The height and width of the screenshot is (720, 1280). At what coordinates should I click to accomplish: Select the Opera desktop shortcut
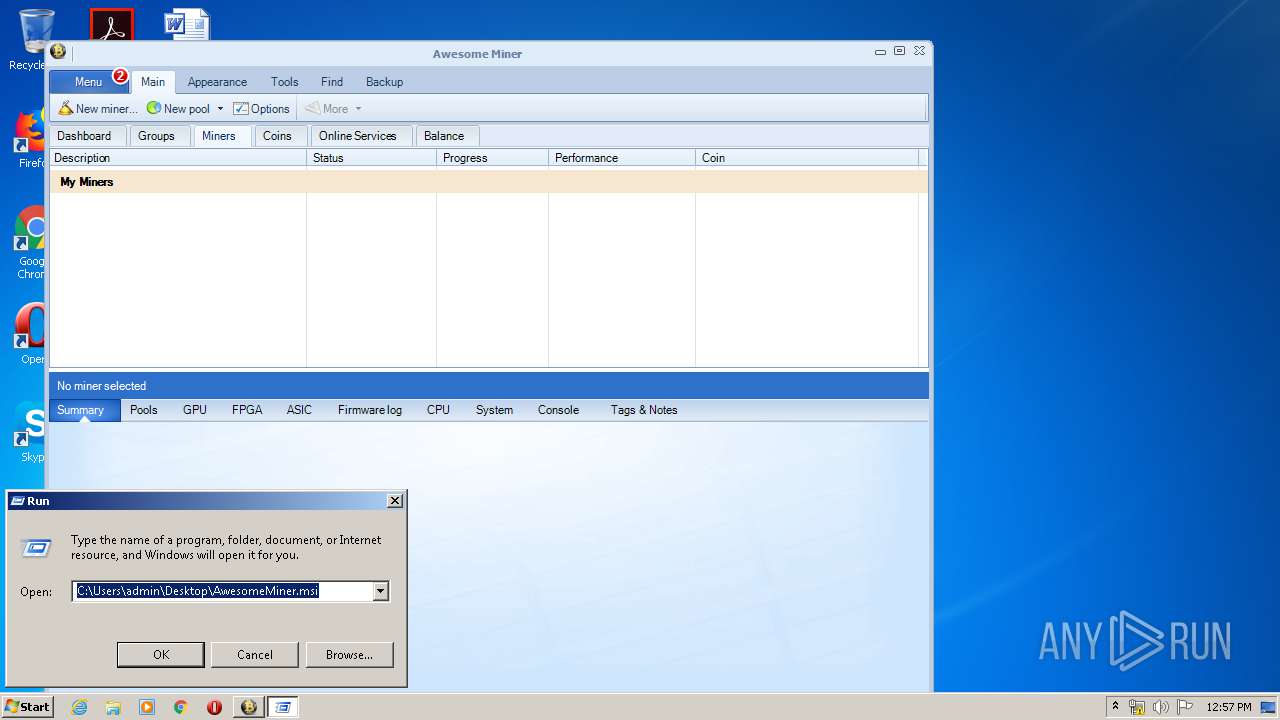32,334
